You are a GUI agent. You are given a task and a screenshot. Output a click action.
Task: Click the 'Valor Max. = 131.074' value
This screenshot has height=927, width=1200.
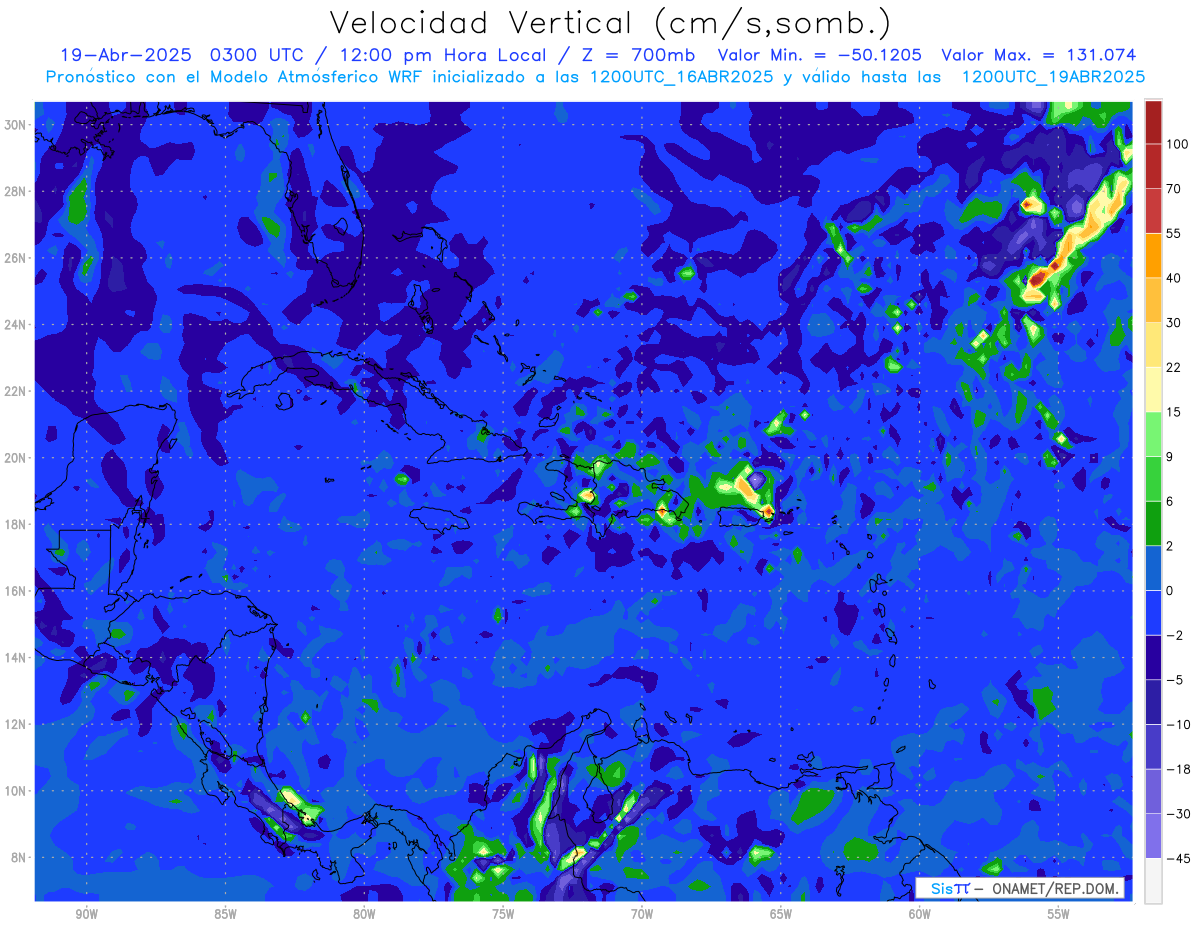1039,55
